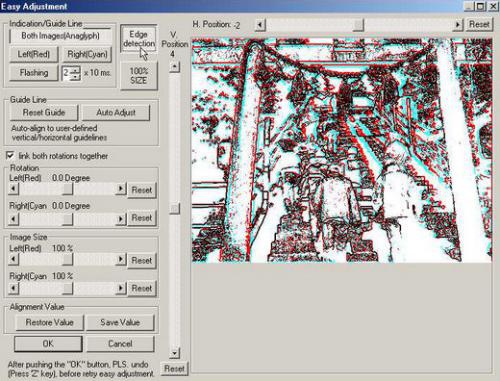Click H. Position slider thumb
This screenshot has width=500, height=381.
(358, 25)
